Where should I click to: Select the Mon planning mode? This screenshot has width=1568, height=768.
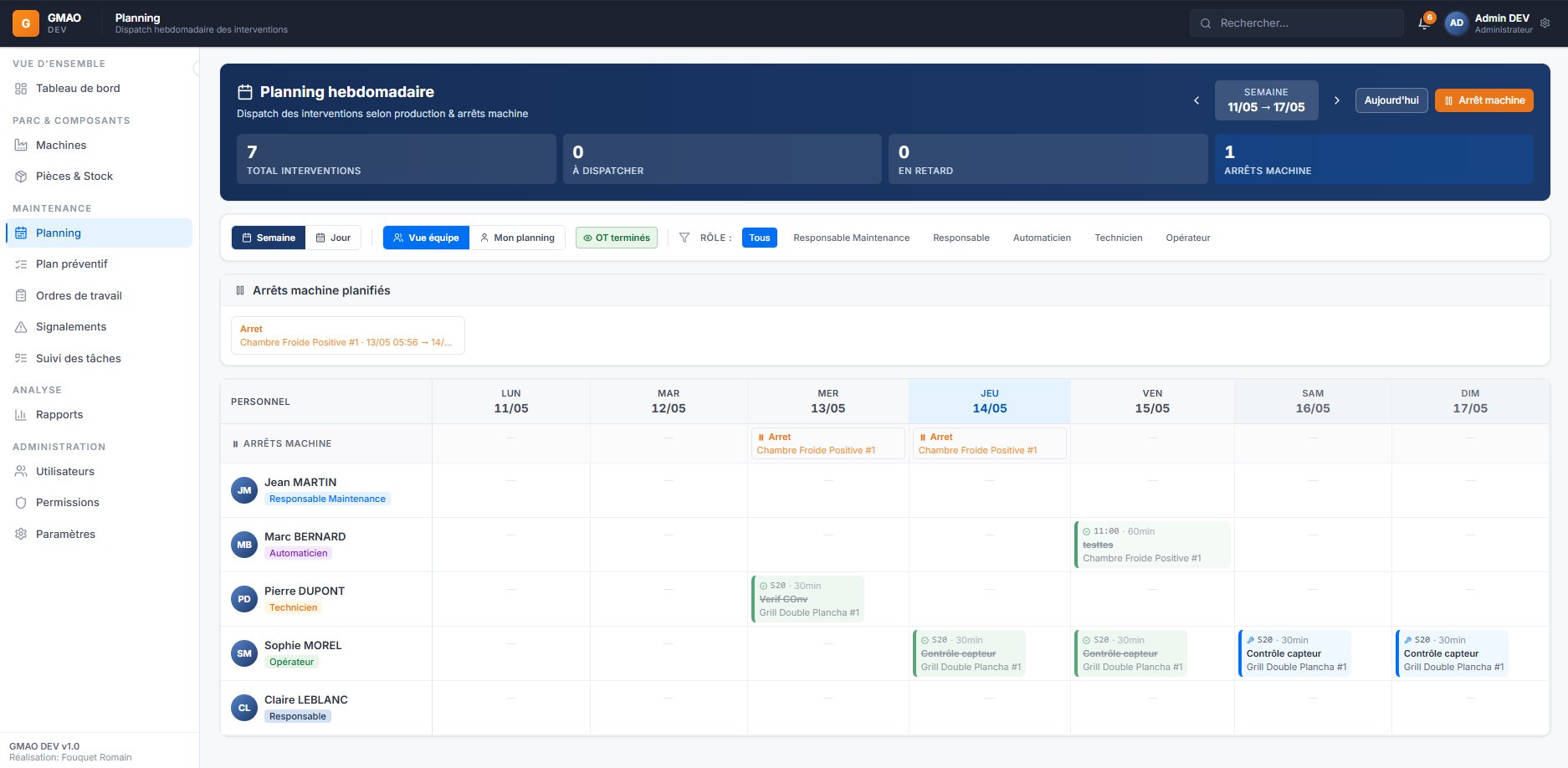(517, 238)
